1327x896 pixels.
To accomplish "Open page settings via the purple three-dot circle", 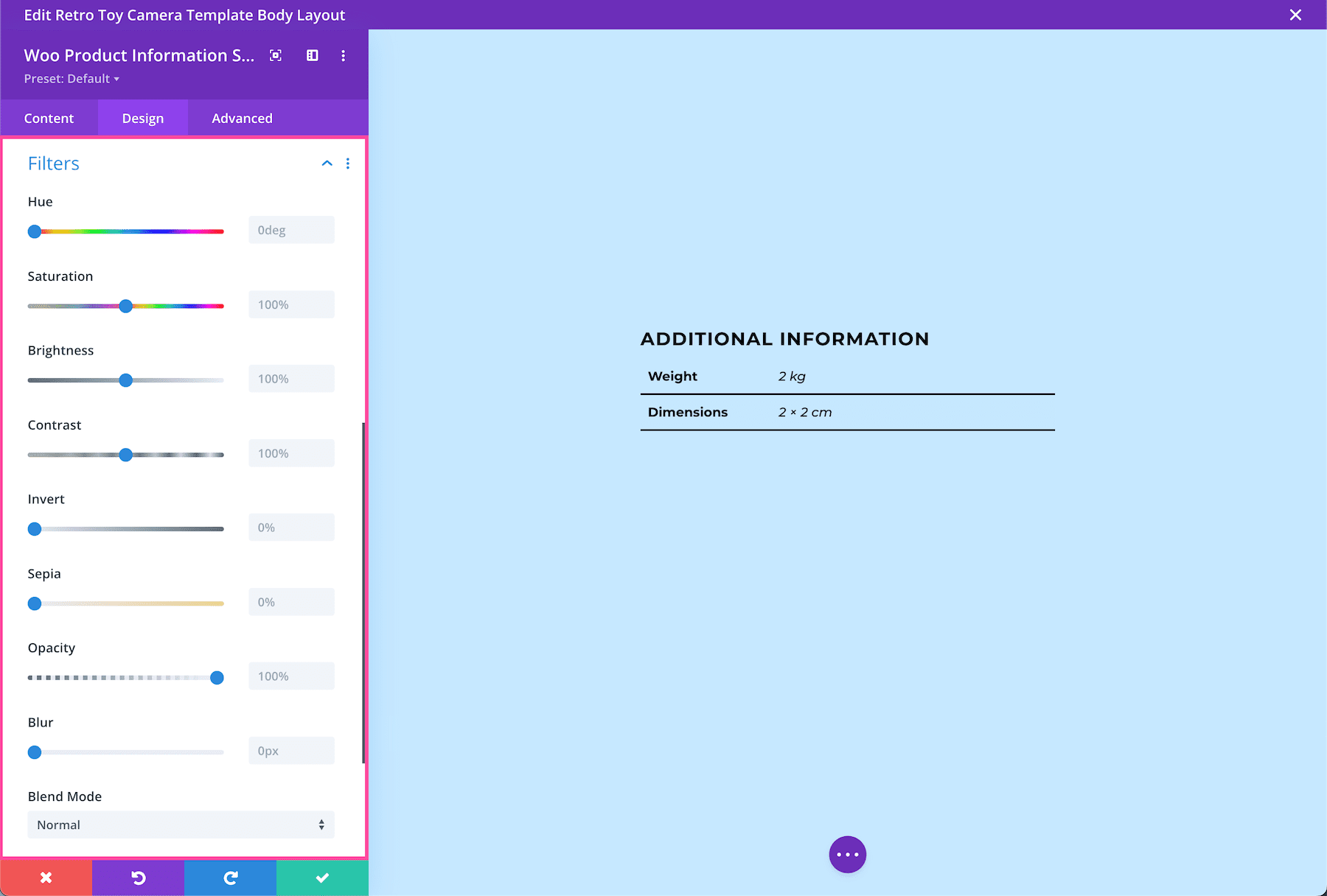I will pos(847,854).
